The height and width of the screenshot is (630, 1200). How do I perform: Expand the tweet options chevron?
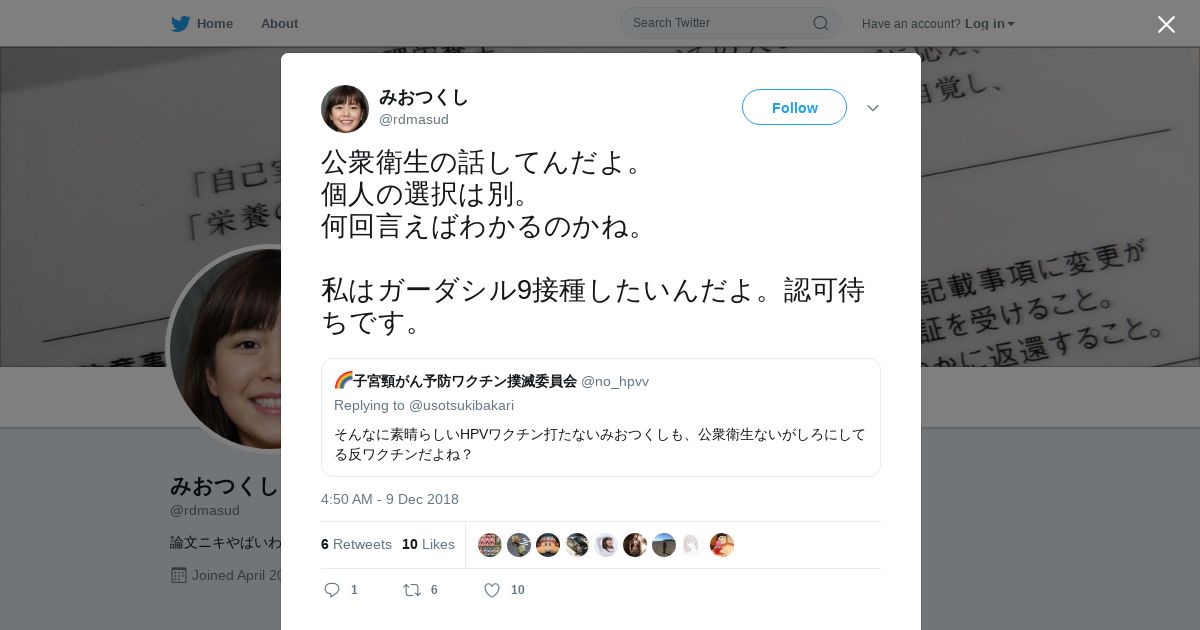tap(873, 108)
